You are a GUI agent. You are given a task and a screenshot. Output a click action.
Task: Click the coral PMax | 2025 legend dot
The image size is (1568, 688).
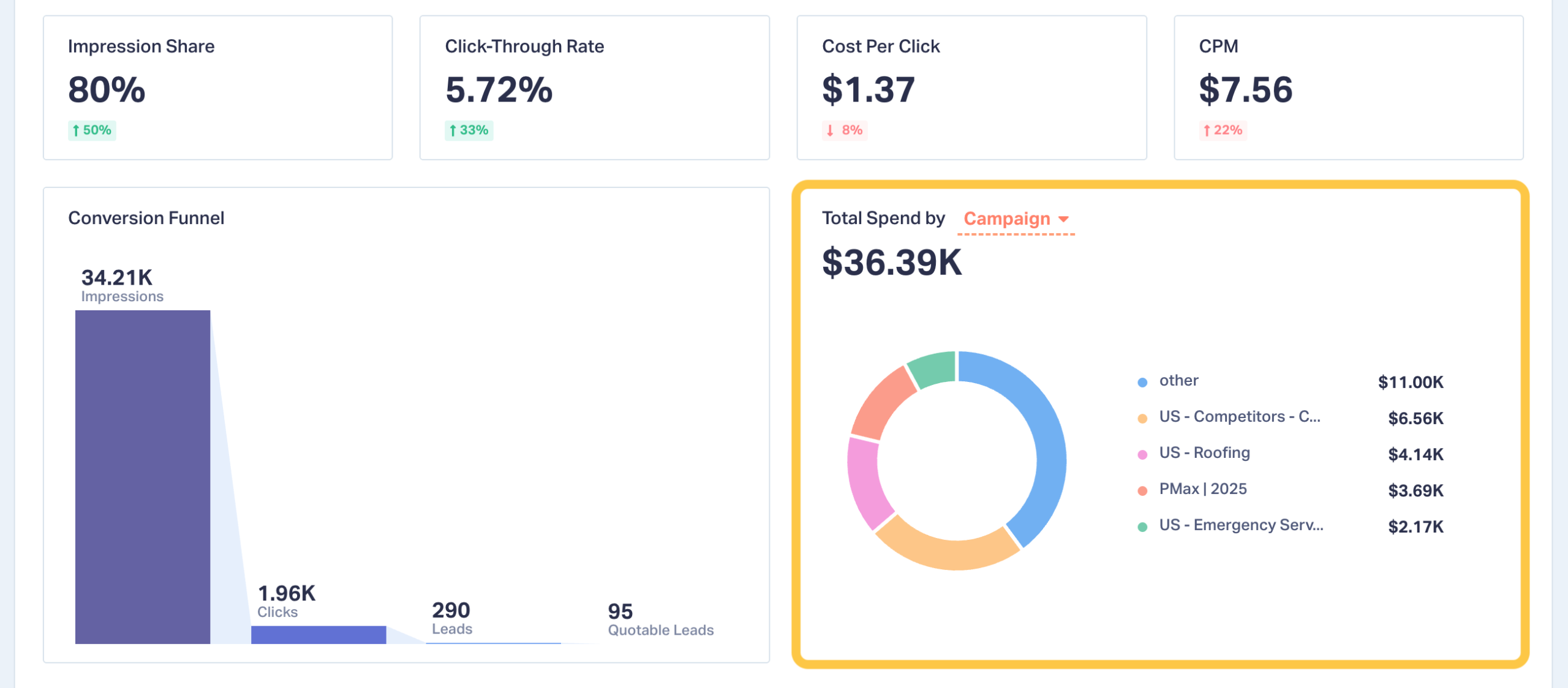[x=1142, y=491]
